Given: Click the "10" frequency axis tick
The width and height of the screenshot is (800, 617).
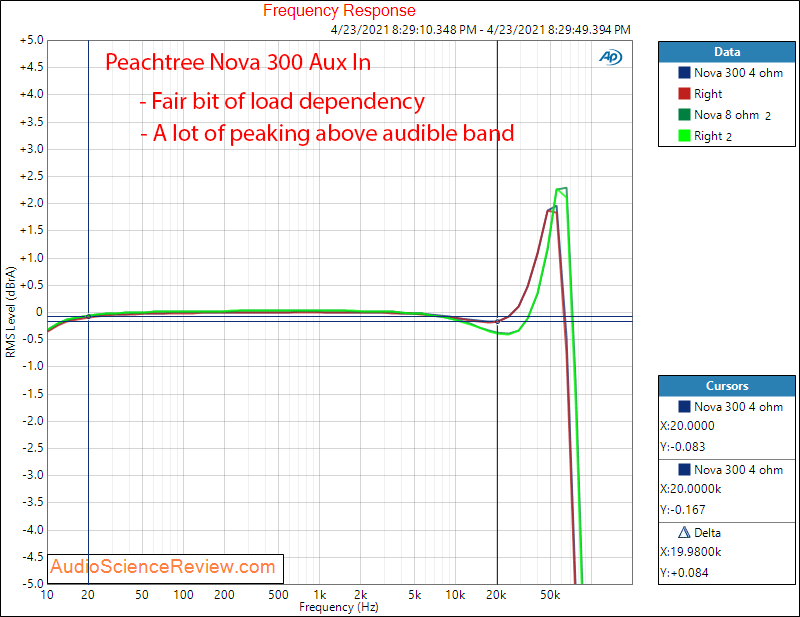Looking at the screenshot, I should (47, 595).
